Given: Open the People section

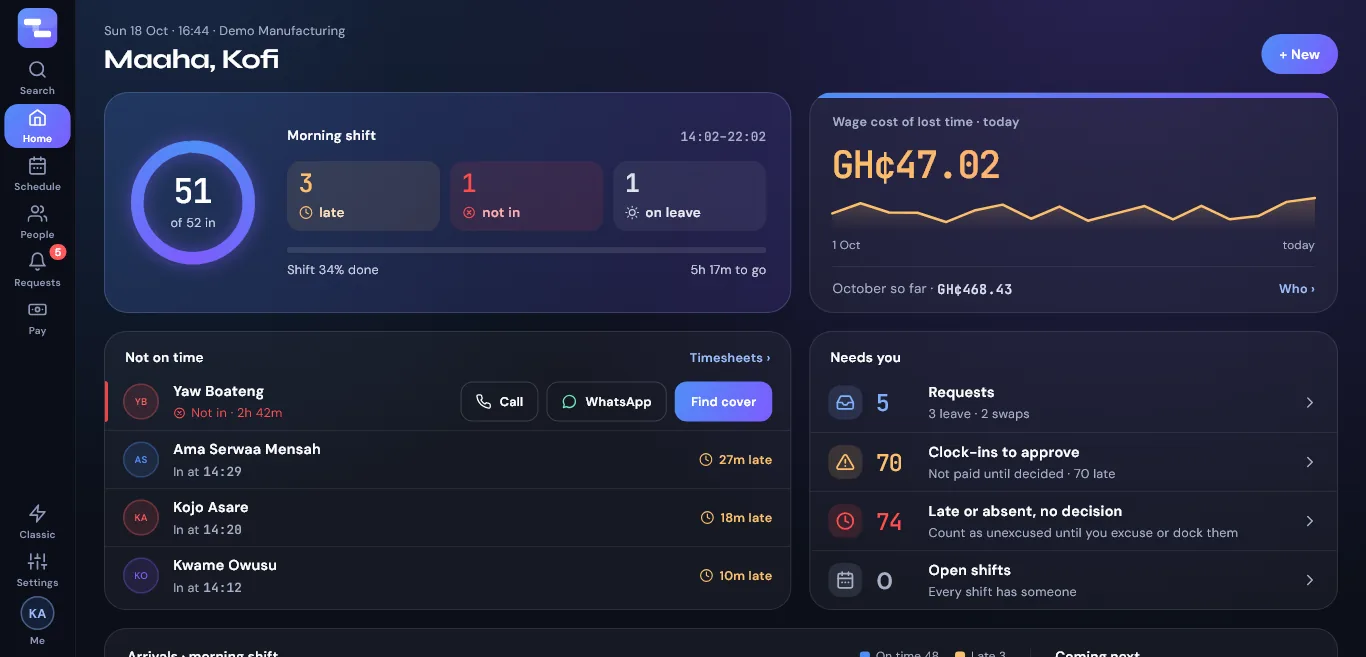Looking at the screenshot, I should click(x=37, y=222).
